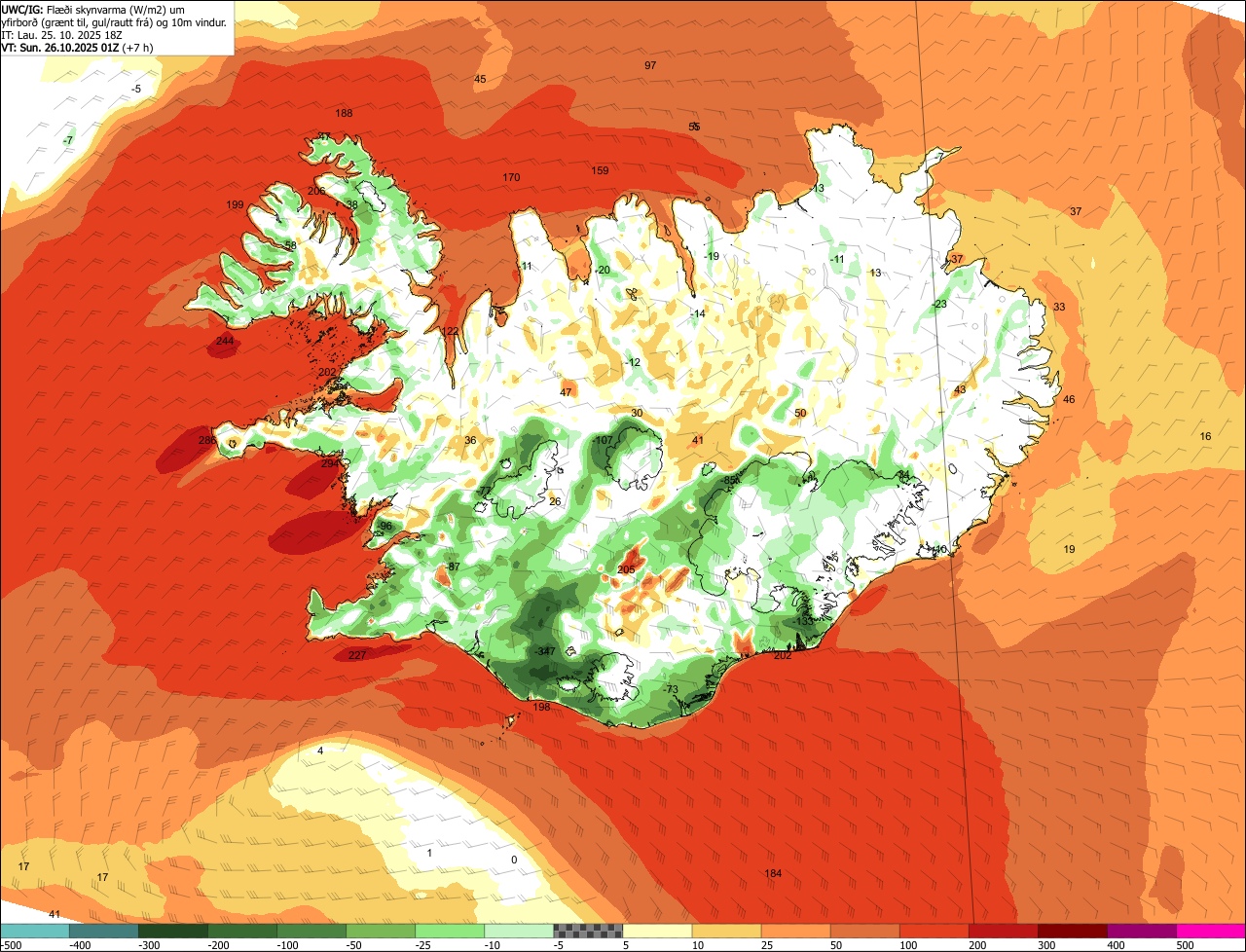Click the map value '159' north of Iceland
This screenshot has width=1246, height=952.
[x=600, y=170]
